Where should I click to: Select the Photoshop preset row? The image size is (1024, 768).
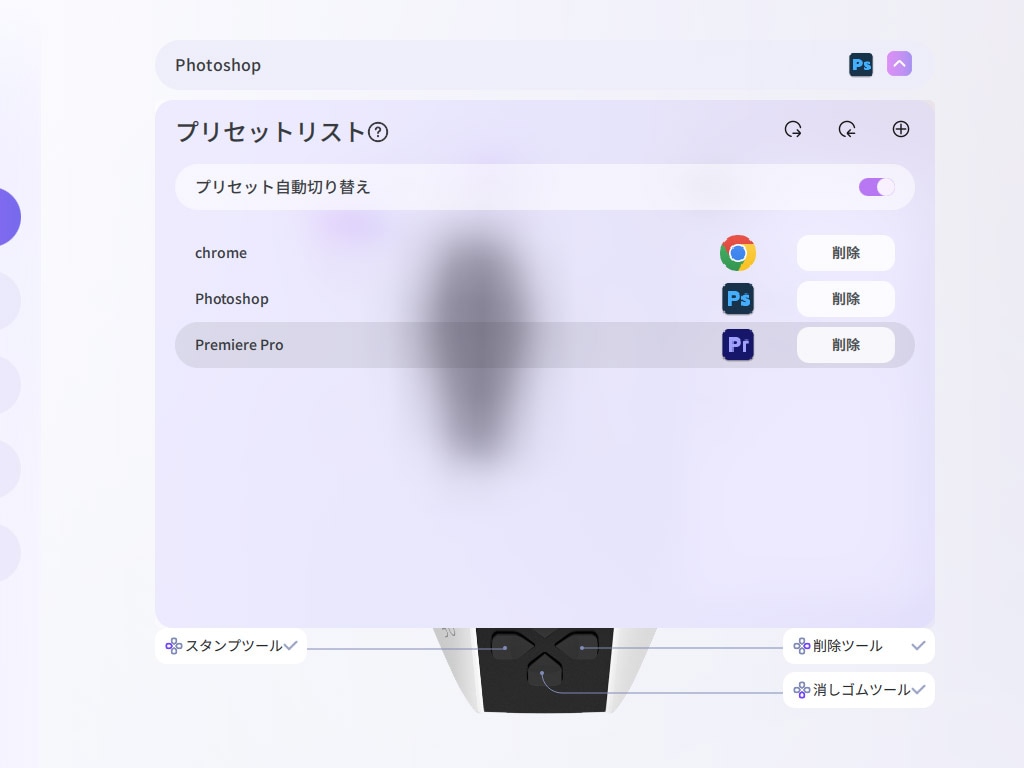coord(545,298)
